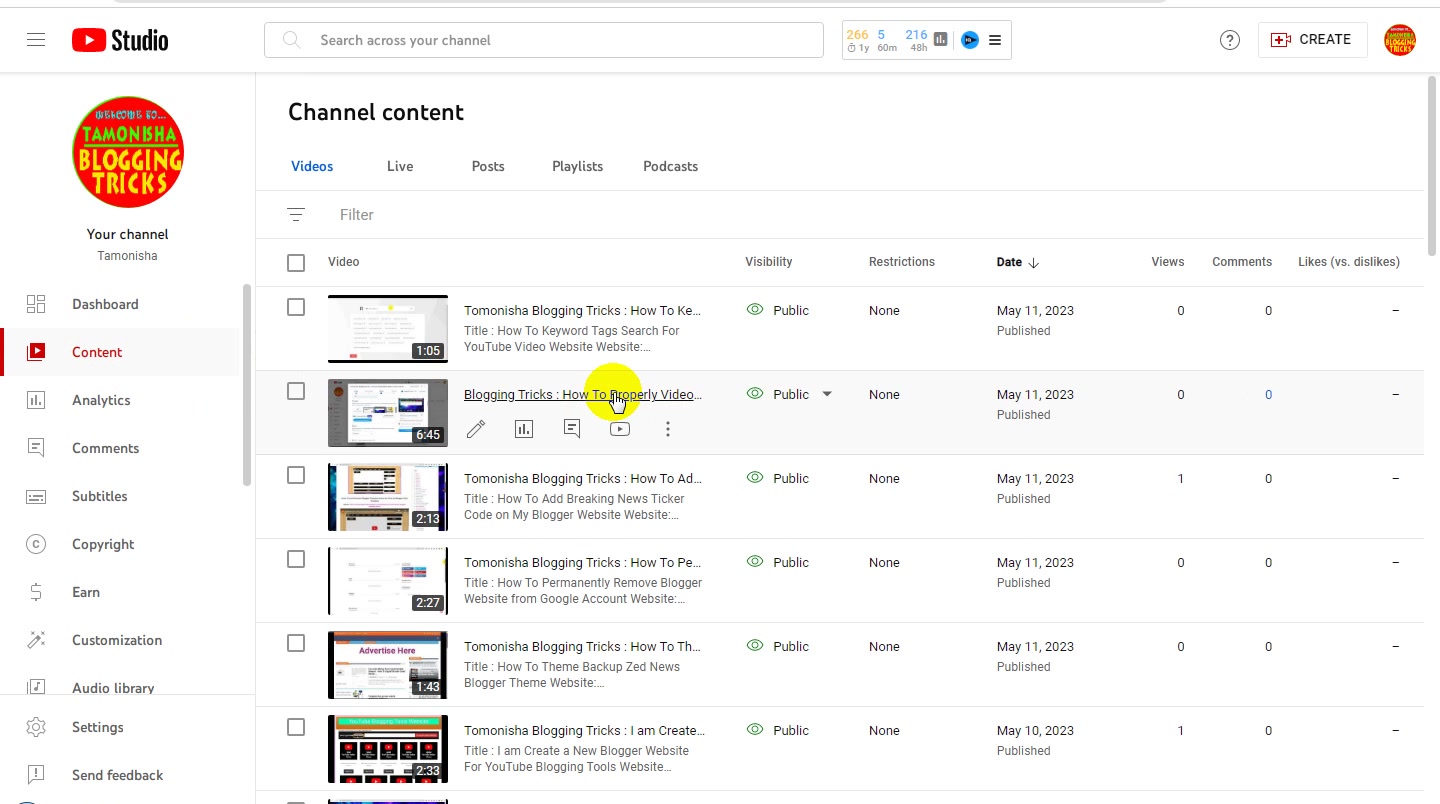Switch to the Playlists tab
Image resolution: width=1440 pixels, height=804 pixels.
[578, 166]
